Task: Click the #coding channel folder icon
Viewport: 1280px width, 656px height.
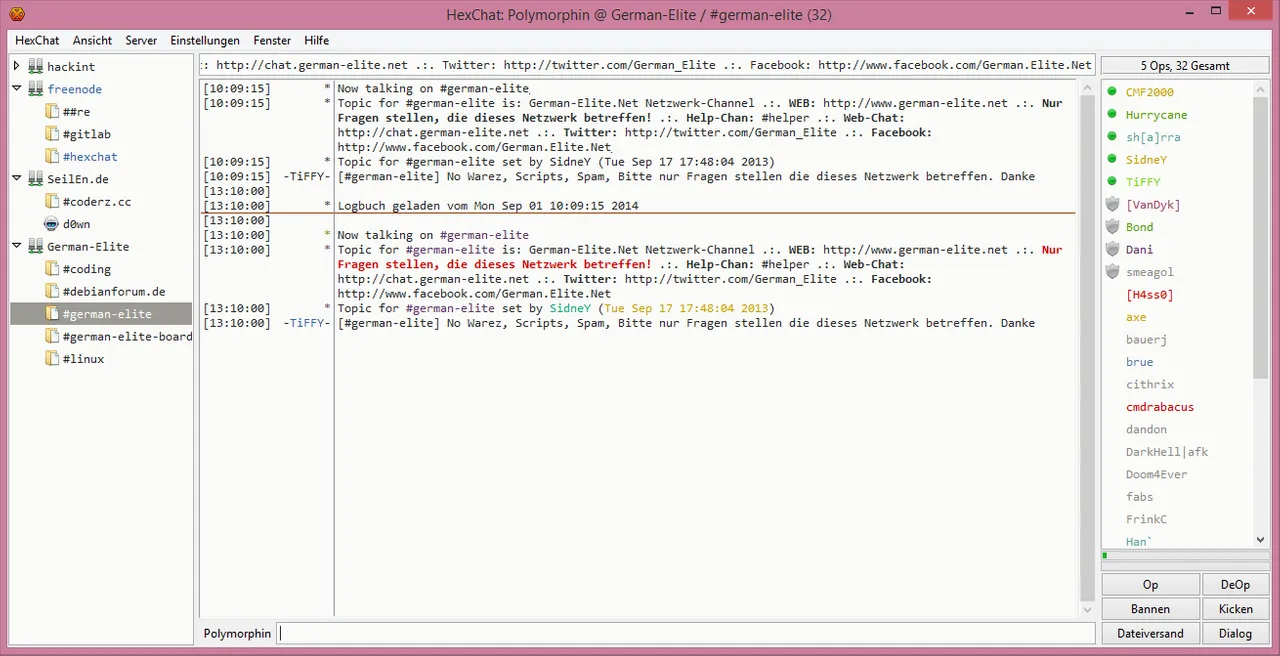Action: [x=52, y=269]
